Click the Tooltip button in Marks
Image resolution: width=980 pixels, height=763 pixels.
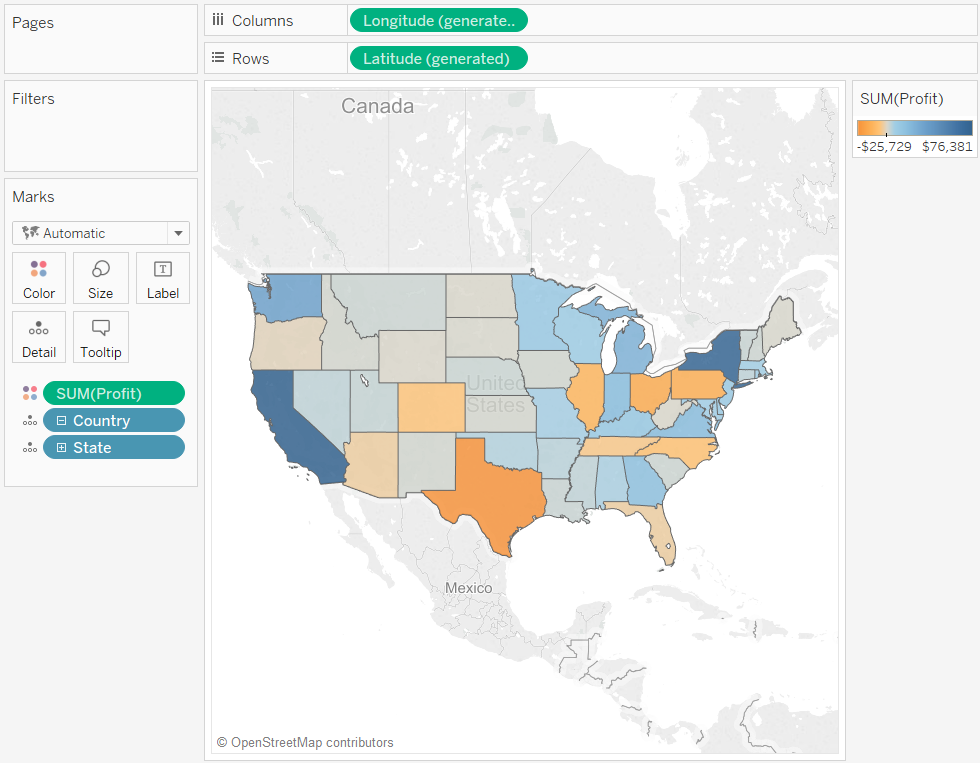pyautogui.click(x=100, y=337)
